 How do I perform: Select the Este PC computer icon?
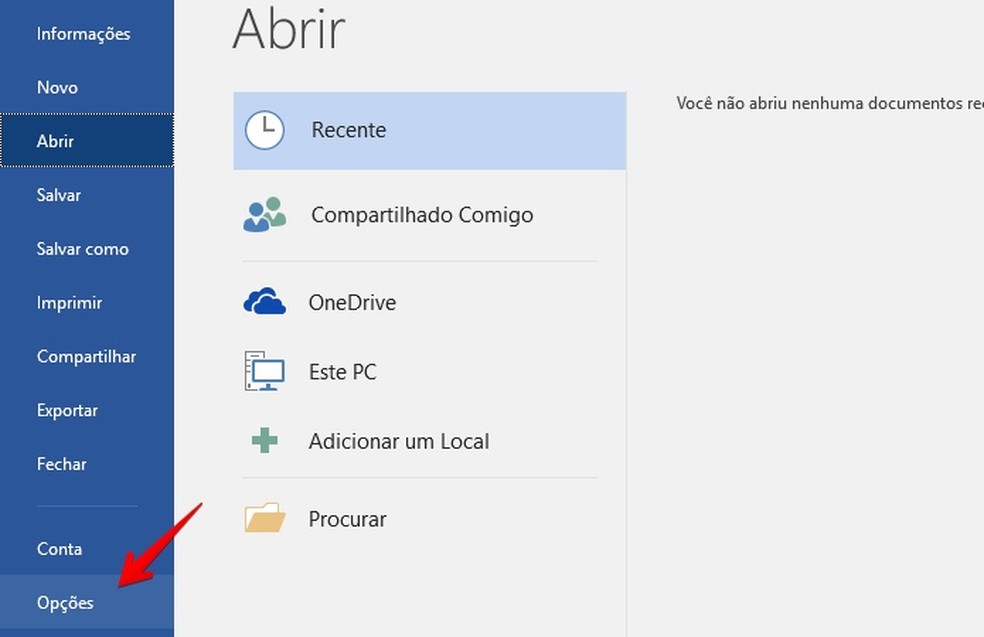tap(263, 371)
